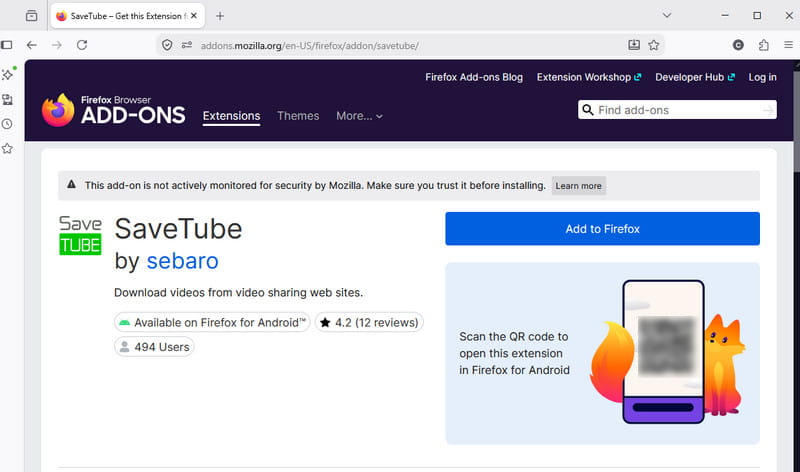Click the Find add-ons search field

677,110
